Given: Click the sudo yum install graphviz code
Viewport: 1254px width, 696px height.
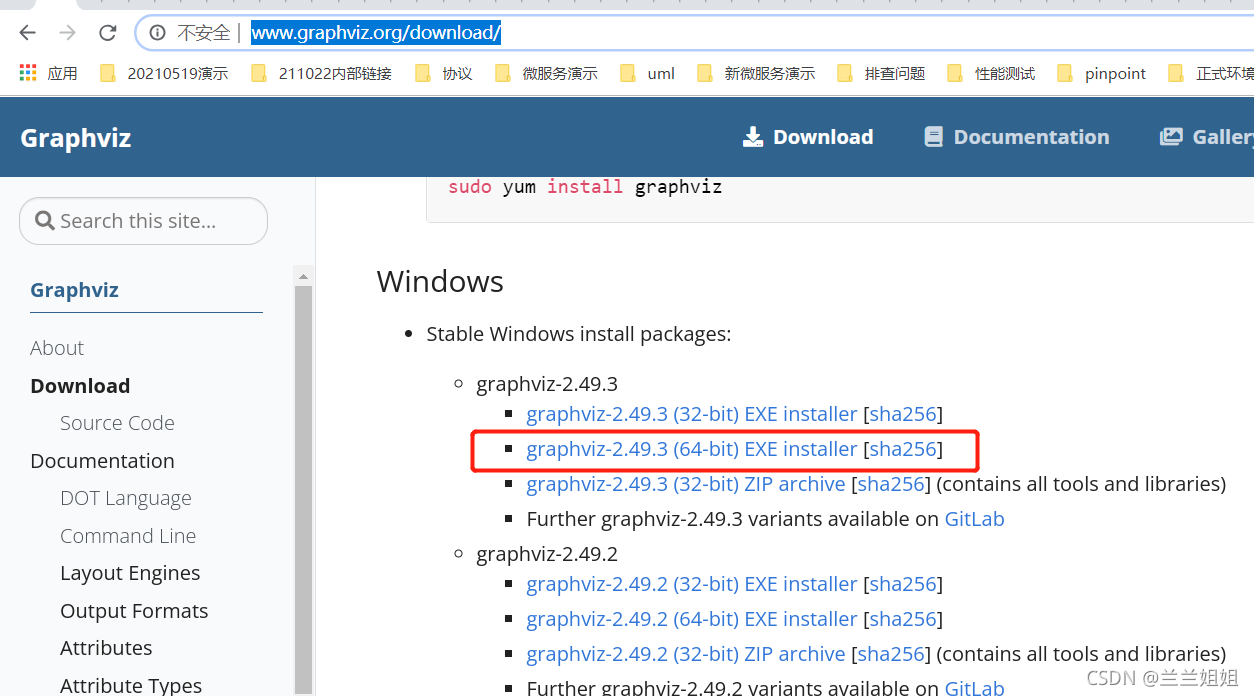Looking at the screenshot, I should pos(585,187).
